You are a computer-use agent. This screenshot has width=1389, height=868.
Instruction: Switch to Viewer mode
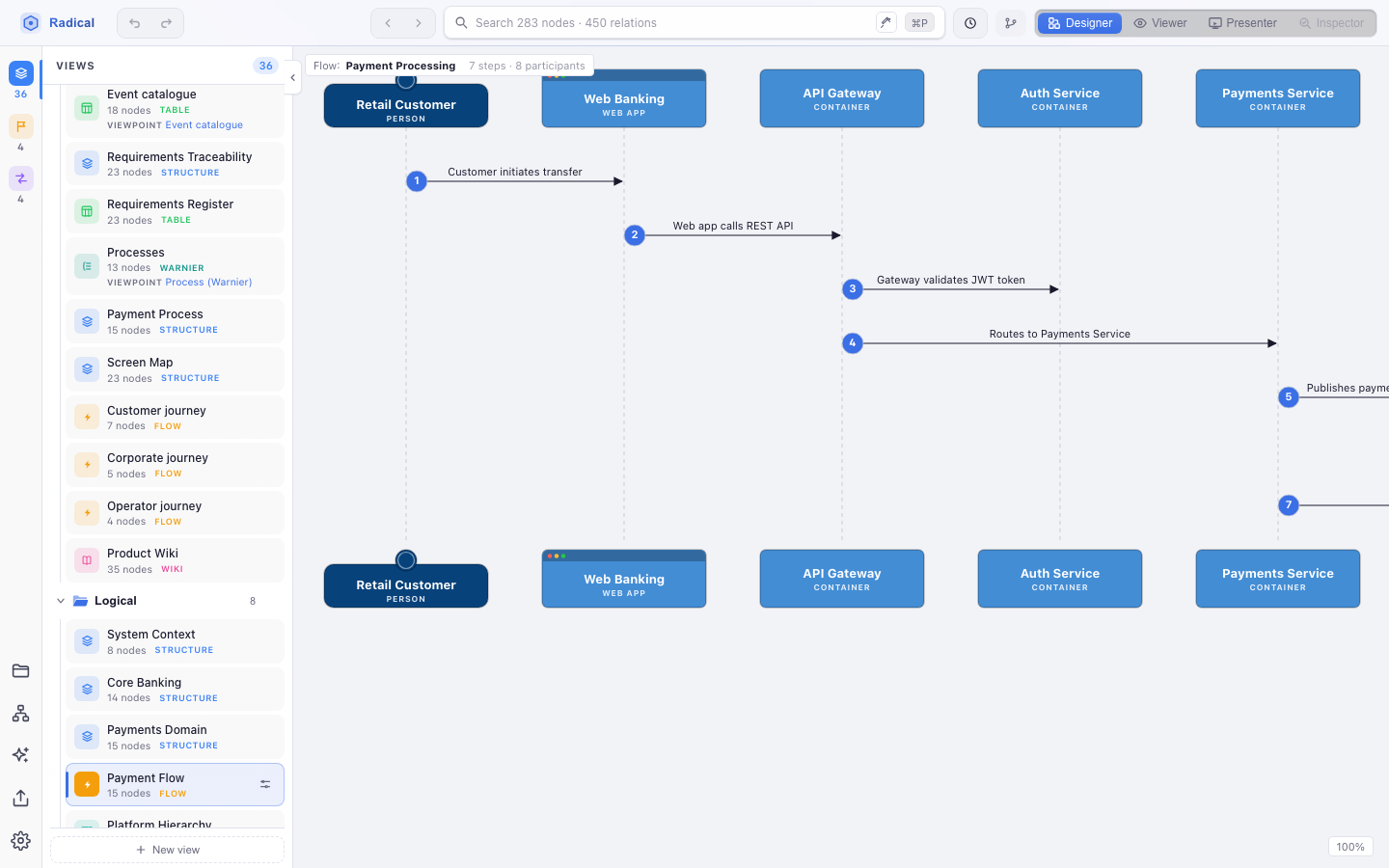coord(1160,23)
